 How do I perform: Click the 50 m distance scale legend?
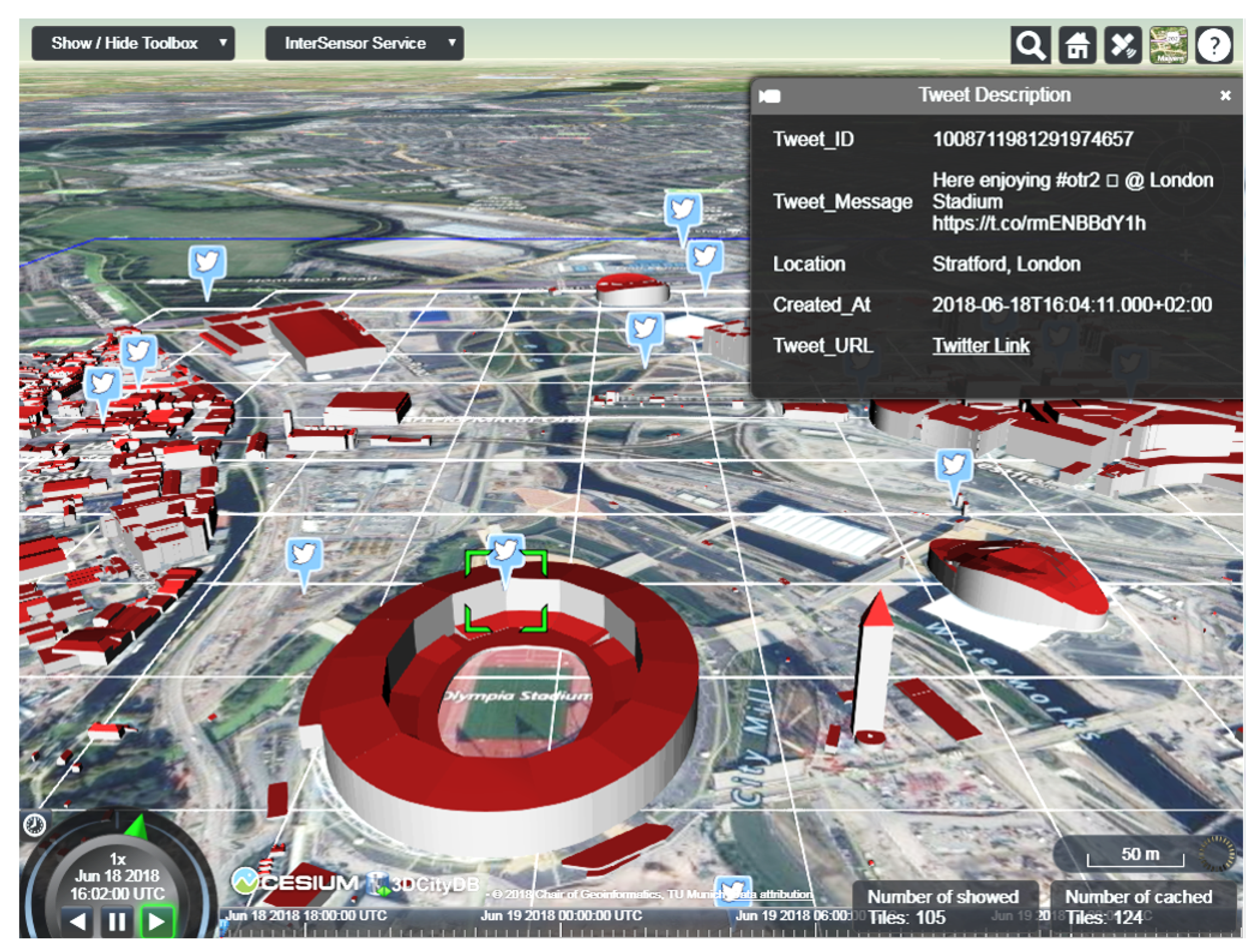pos(1136,855)
